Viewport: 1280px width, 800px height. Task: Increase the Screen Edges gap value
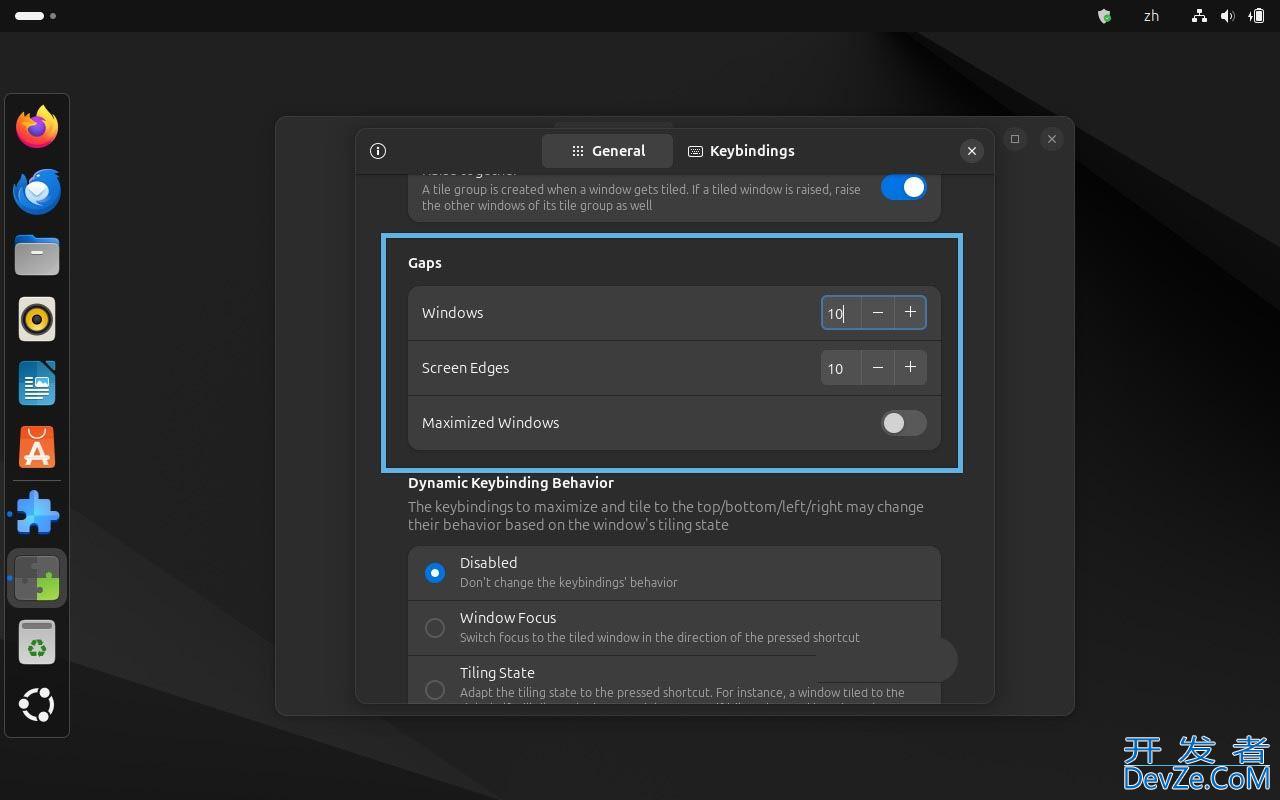910,368
